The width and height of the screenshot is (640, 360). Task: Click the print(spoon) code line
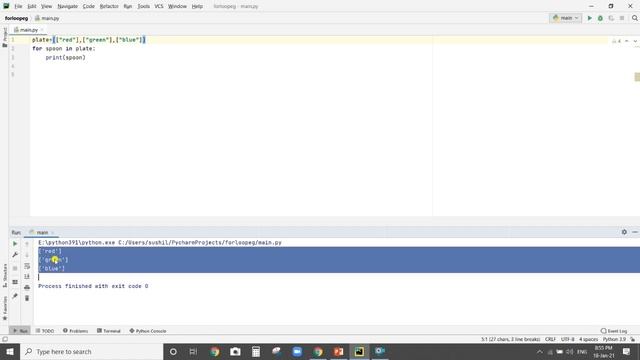(65, 58)
